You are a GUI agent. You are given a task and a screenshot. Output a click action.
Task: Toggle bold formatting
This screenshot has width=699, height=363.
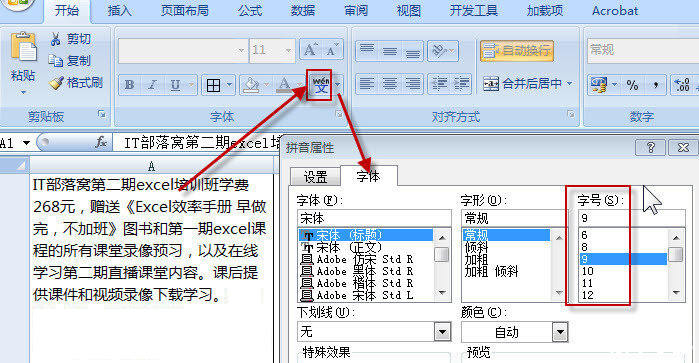point(130,85)
